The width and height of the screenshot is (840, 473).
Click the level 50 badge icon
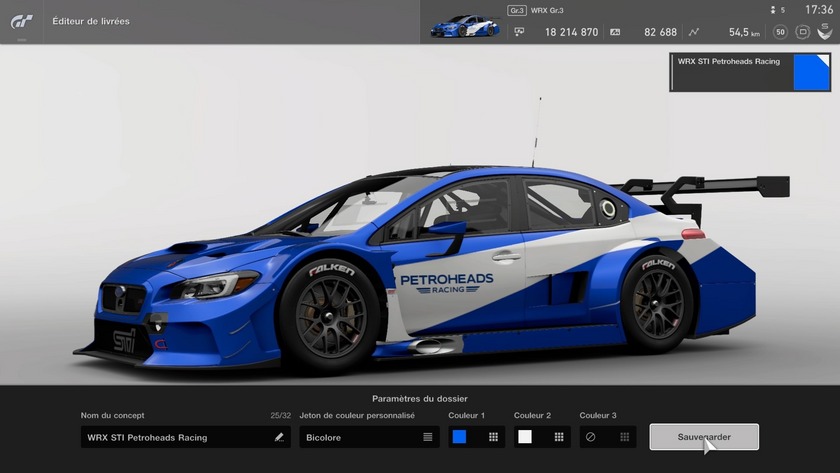pyautogui.click(x=779, y=32)
